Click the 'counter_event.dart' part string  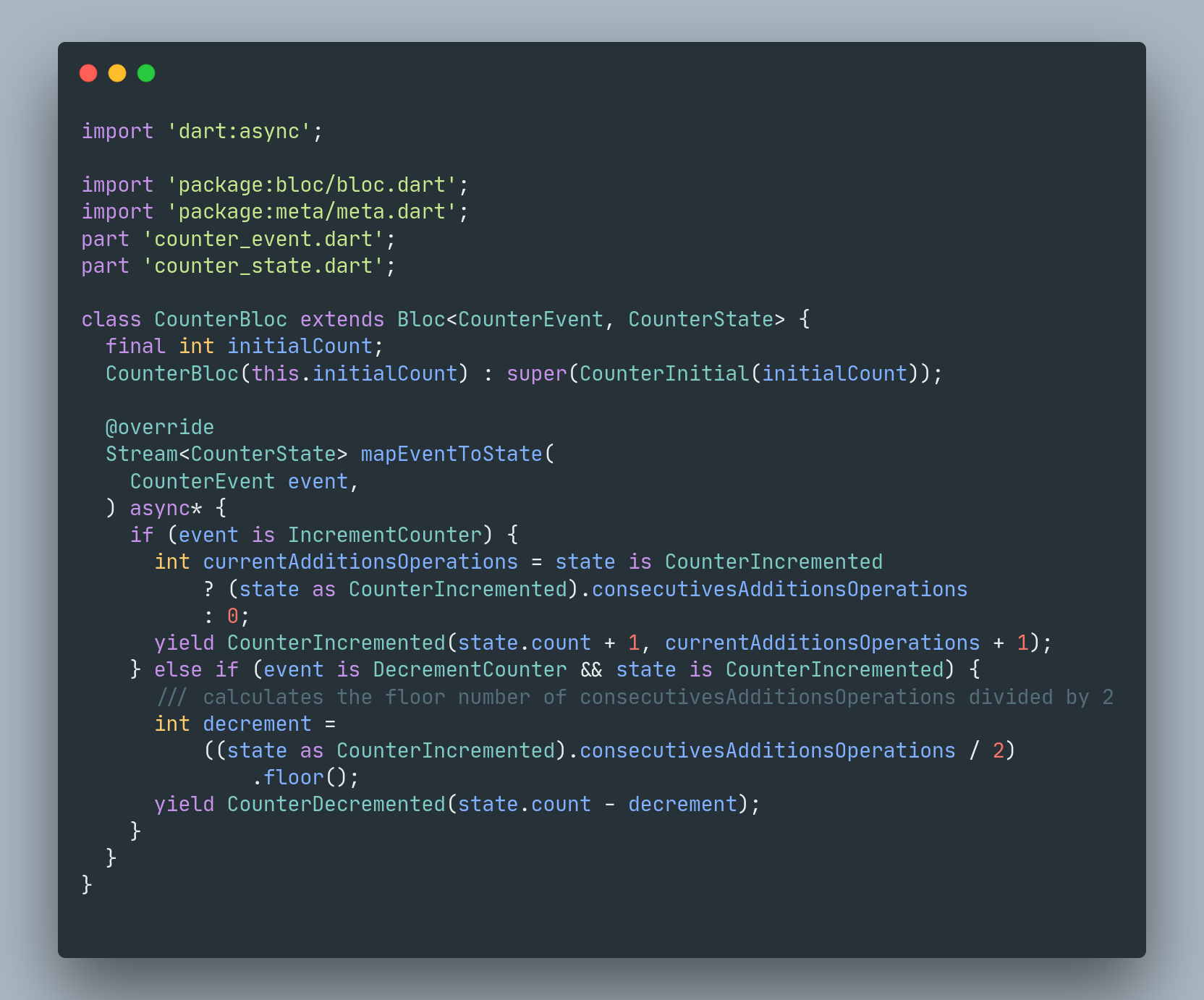point(263,239)
